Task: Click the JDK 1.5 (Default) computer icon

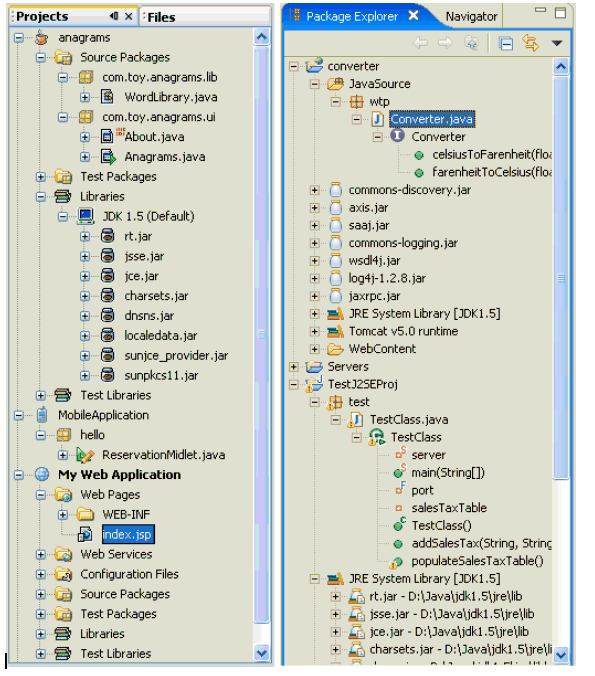Action: 85,216
